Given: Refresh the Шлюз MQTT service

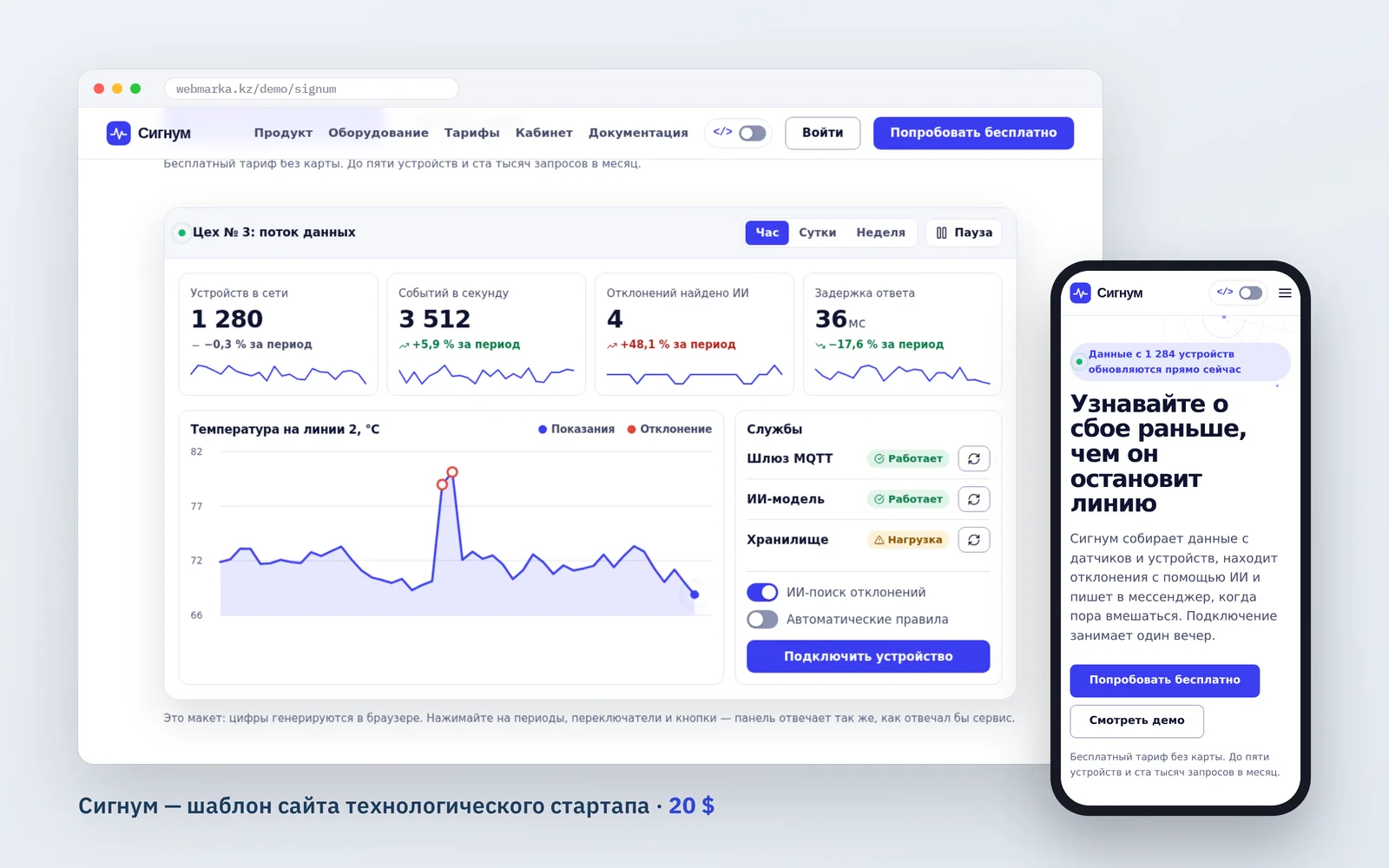Looking at the screenshot, I should (x=974, y=458).
